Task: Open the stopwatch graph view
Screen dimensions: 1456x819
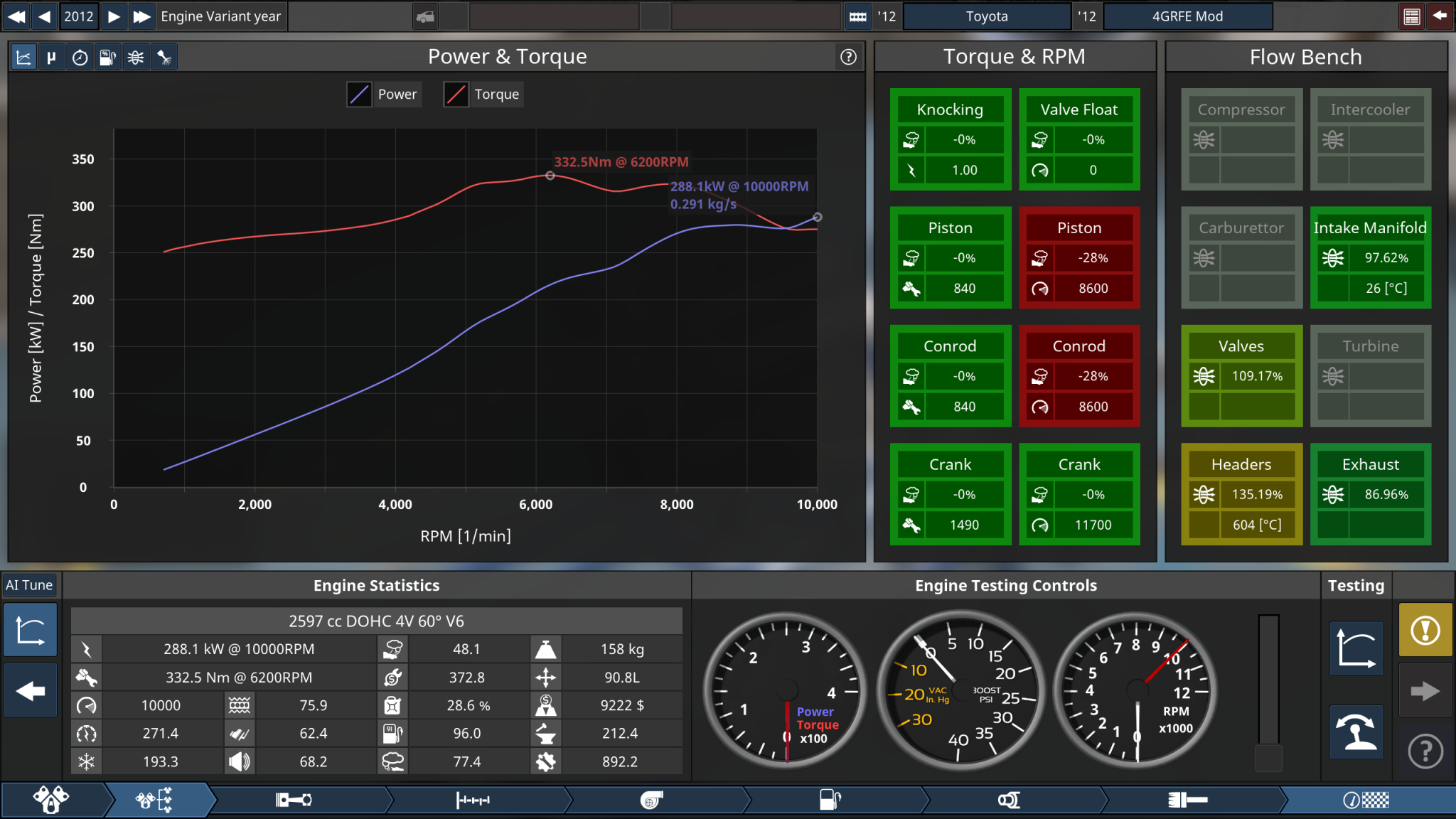Action: click(80, 58)
